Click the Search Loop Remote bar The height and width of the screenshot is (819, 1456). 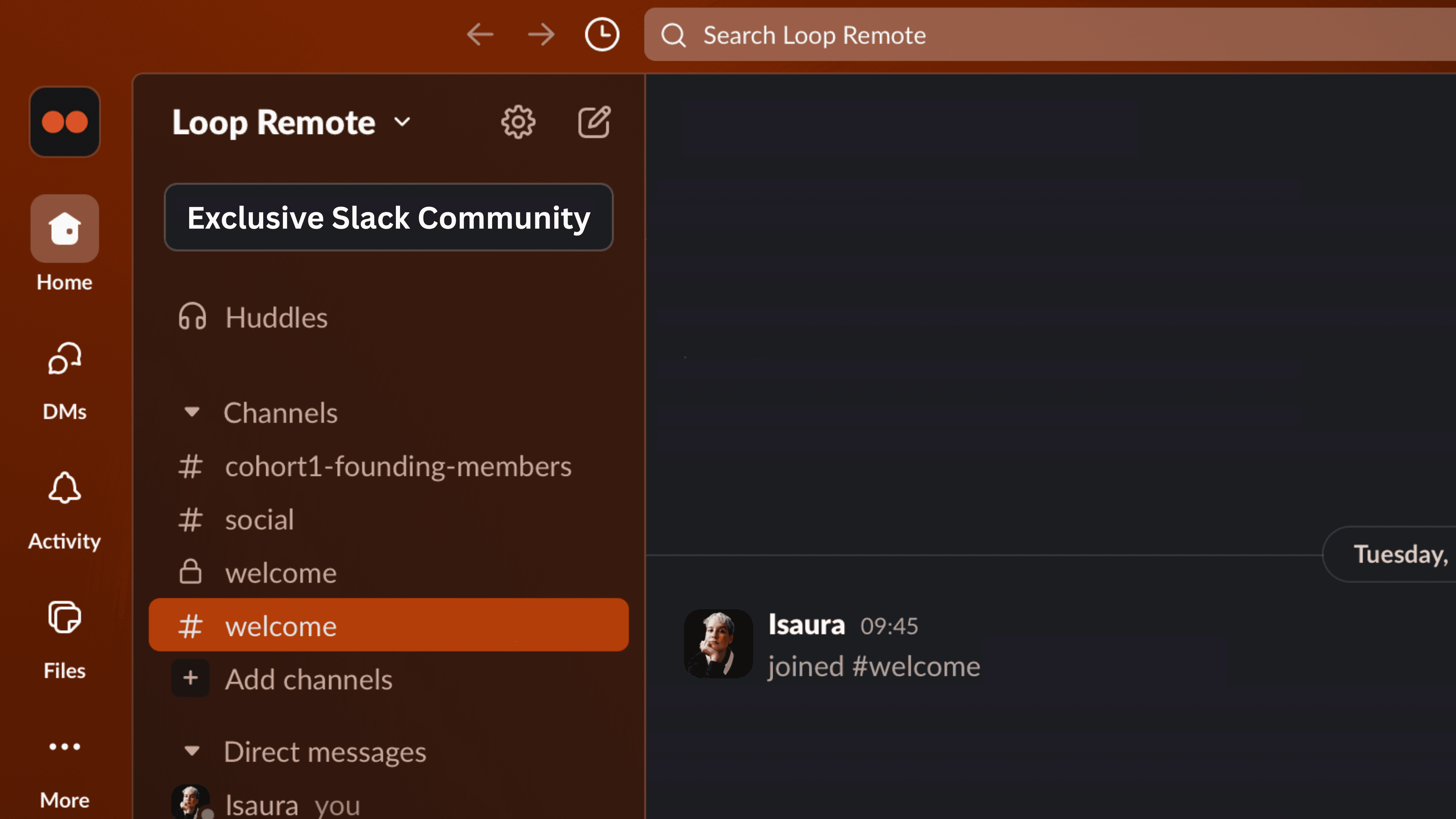961,35
